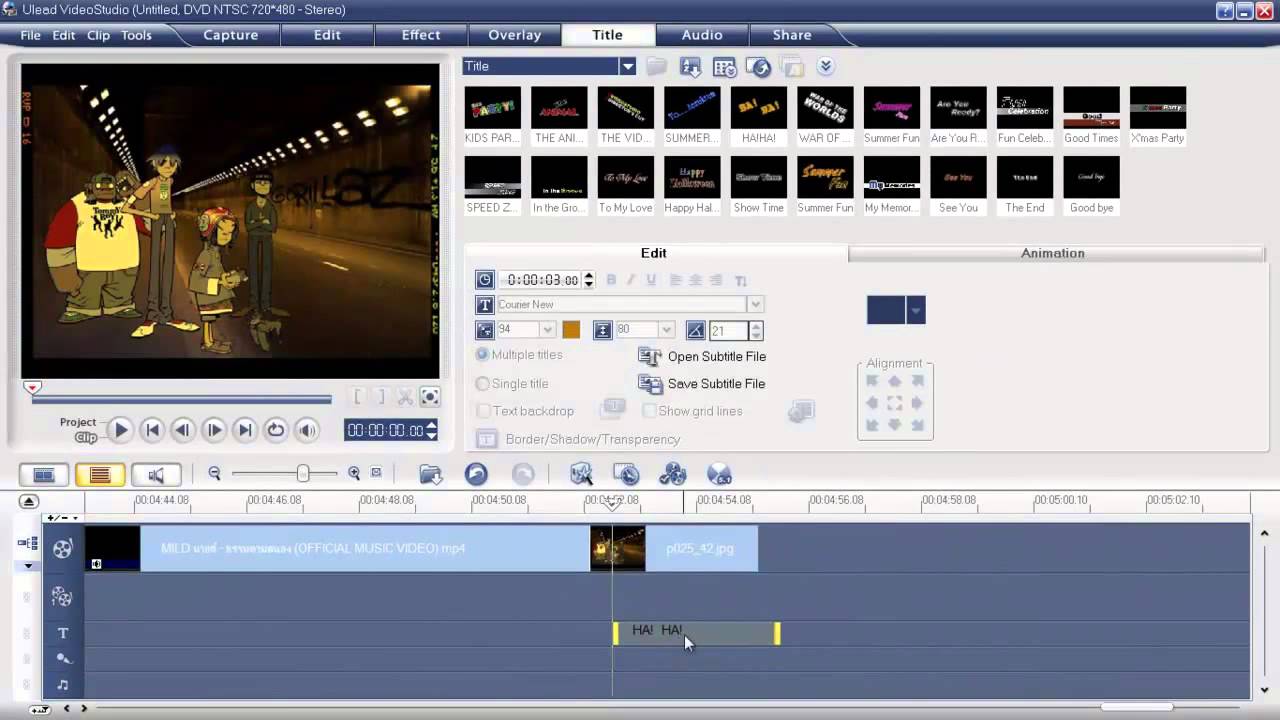Image resolution: width=1280 pixels, height=720 pixels.
Task: Jump to start with the Home button
Action: (152, 430)
